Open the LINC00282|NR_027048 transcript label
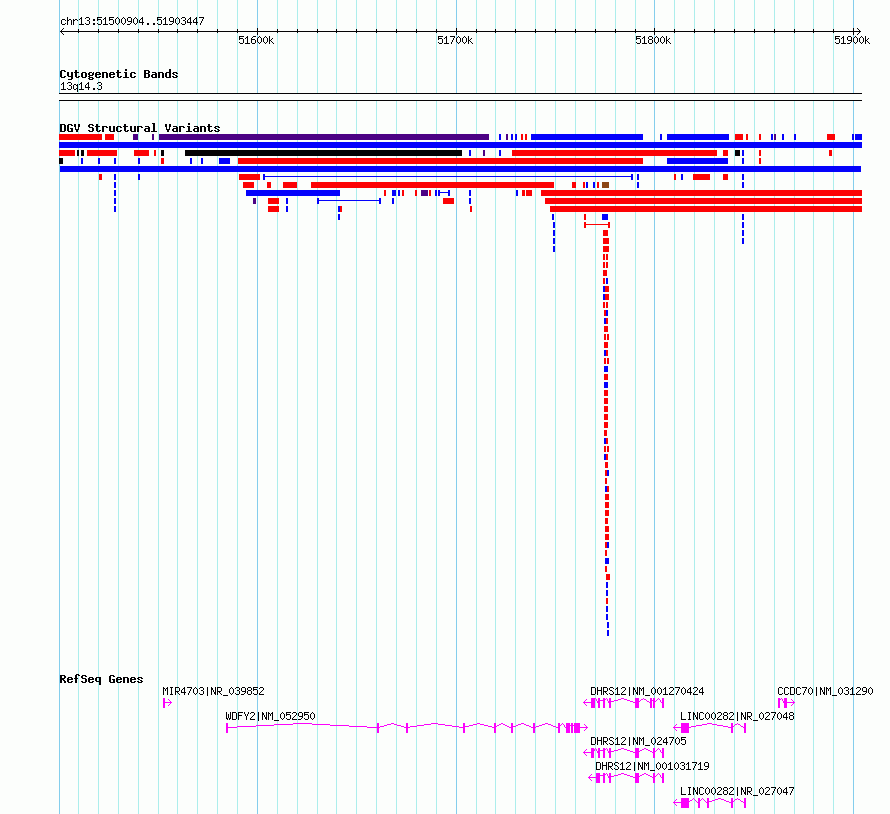Viewport: 890px width, 814px height. pyautogui.click(x=737, y=716)
